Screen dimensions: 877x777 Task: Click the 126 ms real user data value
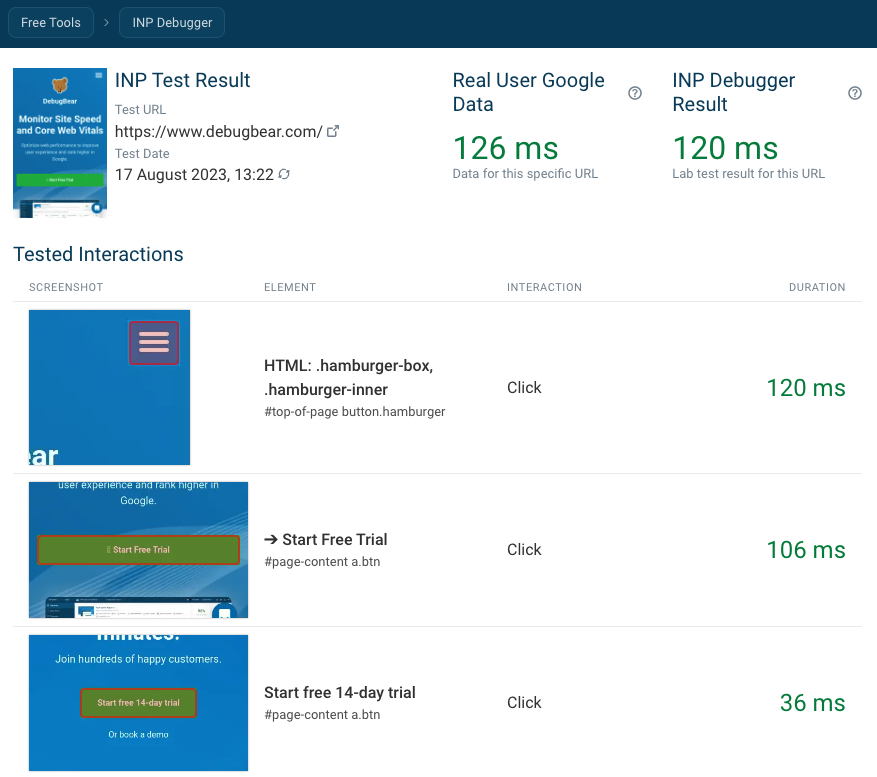click(x=504, y=149)
